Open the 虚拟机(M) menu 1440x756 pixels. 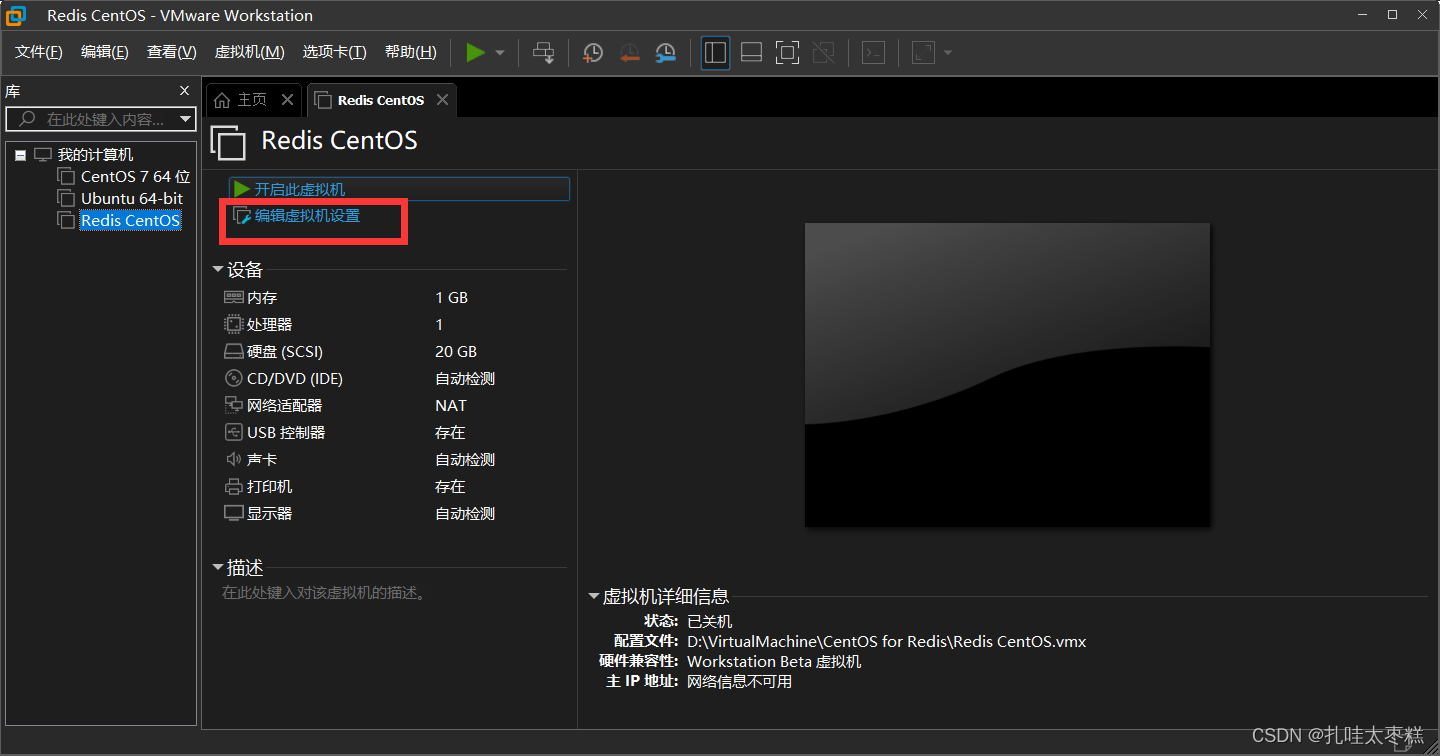[x=249, y=52]
